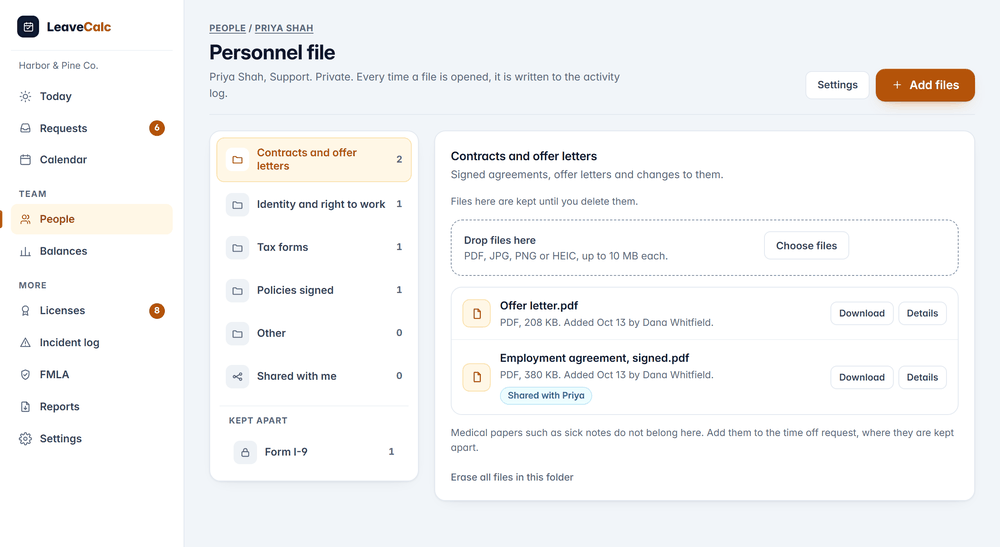Open Details for Offer letter.pdf
Screen dimensions: 1000x547
[x=922, y=313]
